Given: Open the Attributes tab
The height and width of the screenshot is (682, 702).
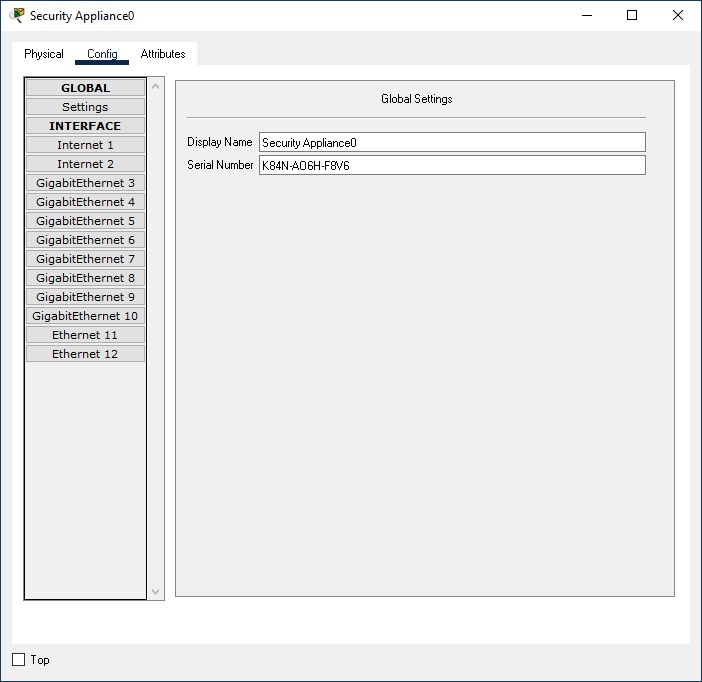Looking at the screenshot, I should click(163, 54).
